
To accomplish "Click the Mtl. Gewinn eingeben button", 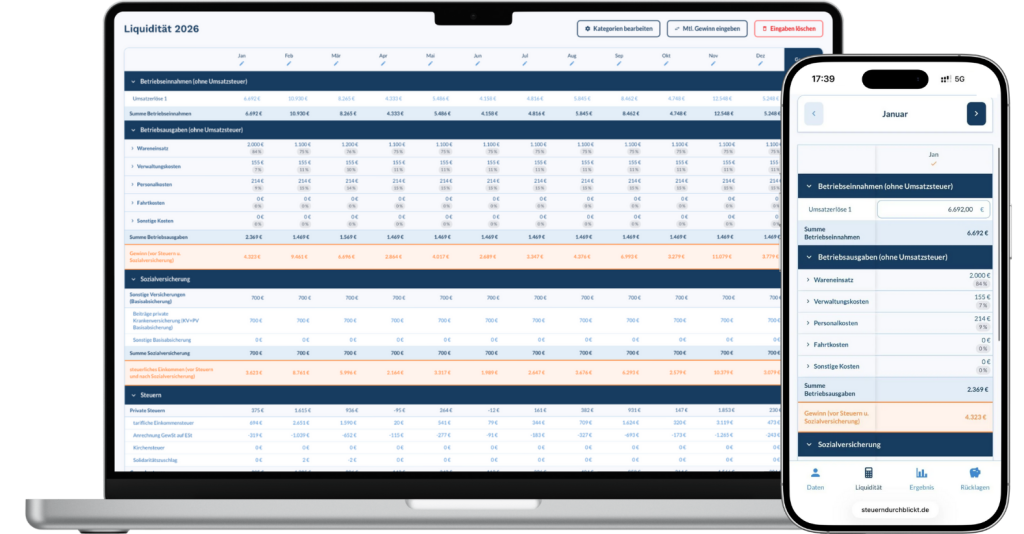I will pyautogui.click(x=707, y=29).
